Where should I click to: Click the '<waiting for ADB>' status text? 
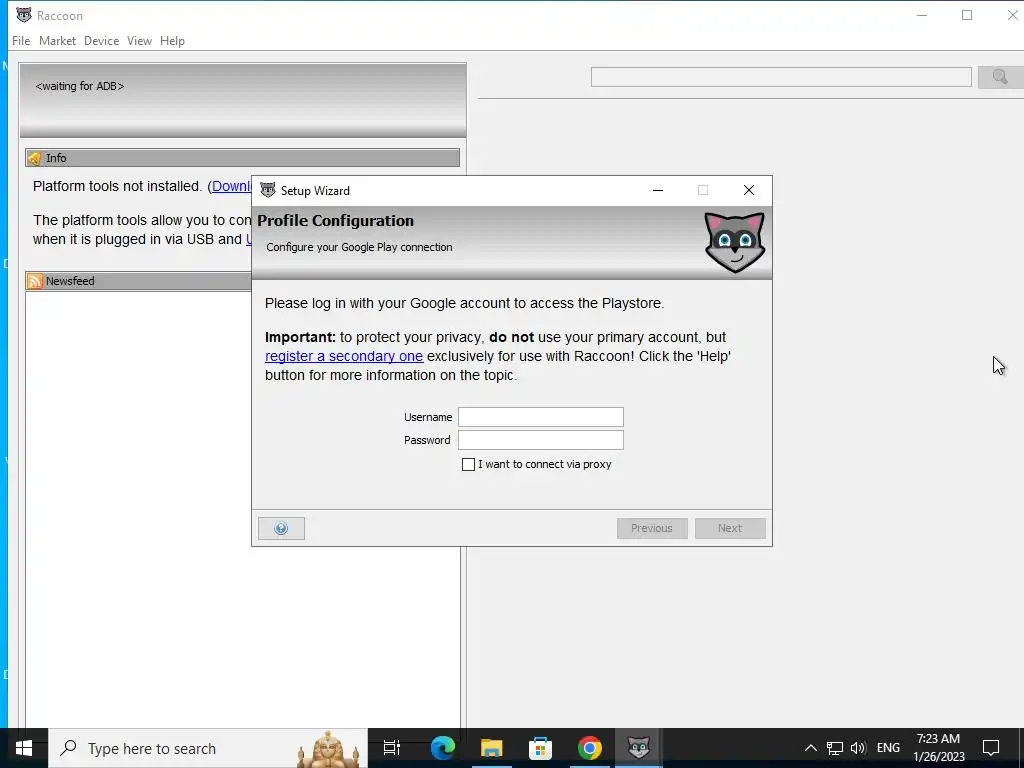tap(80, 86)
